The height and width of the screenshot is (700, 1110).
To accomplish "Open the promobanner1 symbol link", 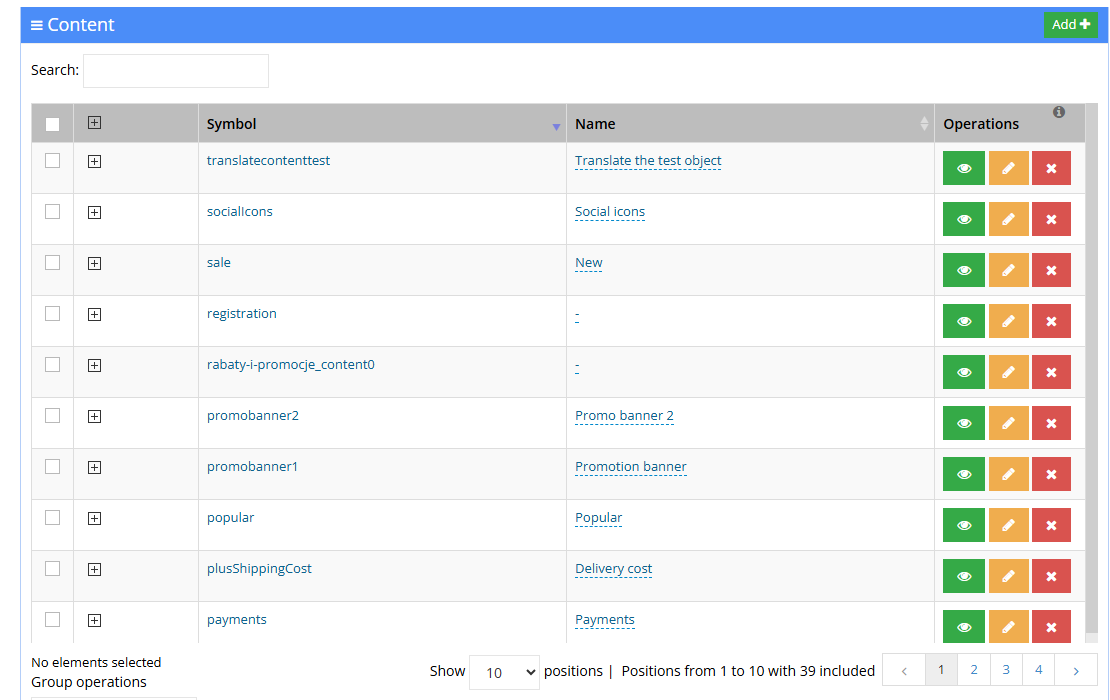I will point(252,466).
